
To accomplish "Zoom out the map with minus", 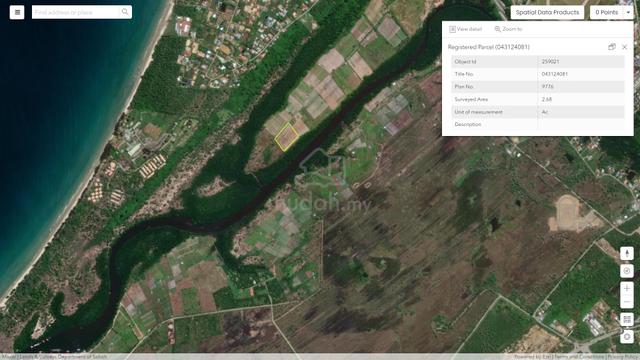I will pyautogui.click(x=627, y=302).
